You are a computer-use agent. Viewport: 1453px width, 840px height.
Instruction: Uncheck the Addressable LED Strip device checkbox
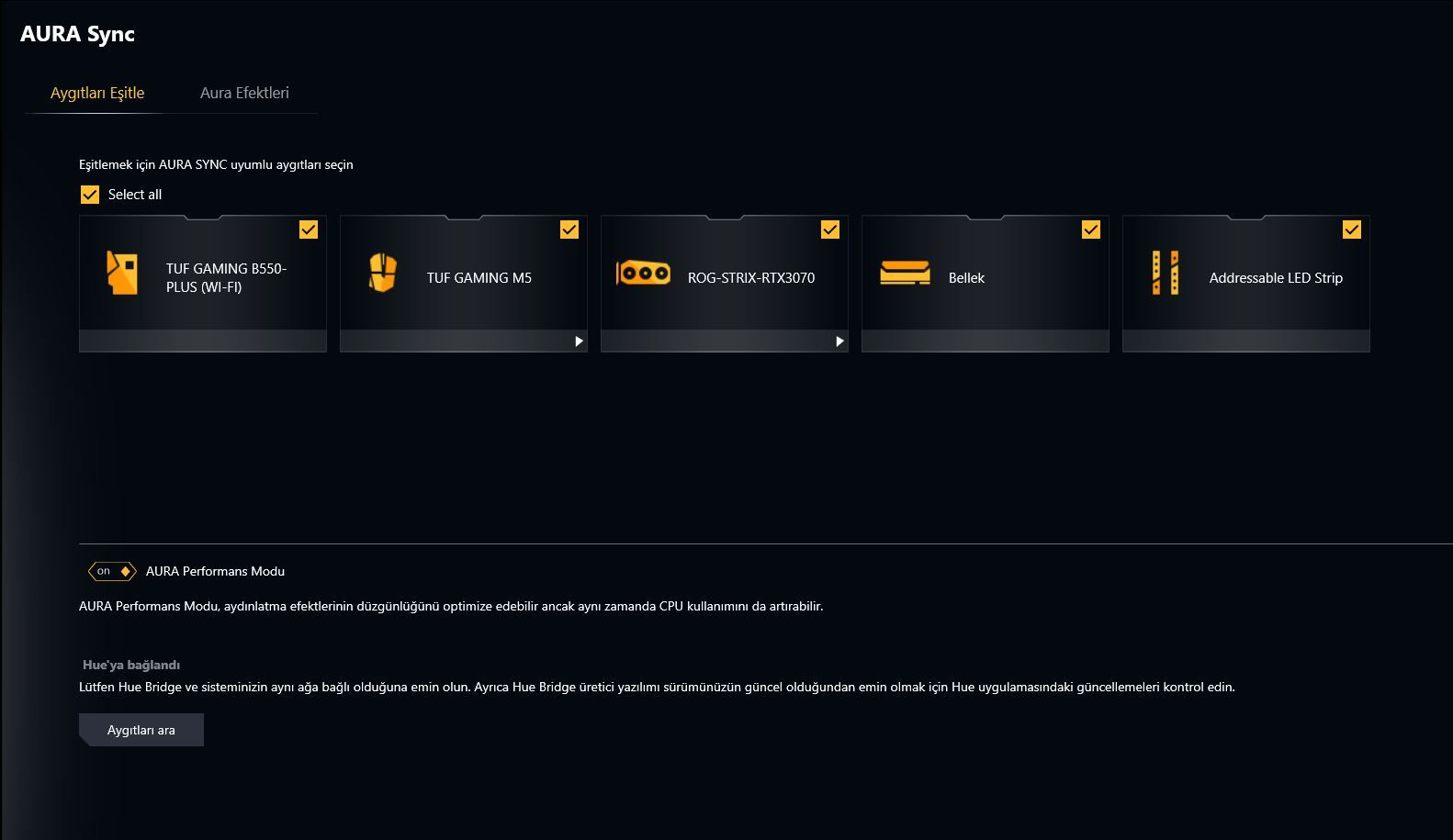[x=1352, y=230]
